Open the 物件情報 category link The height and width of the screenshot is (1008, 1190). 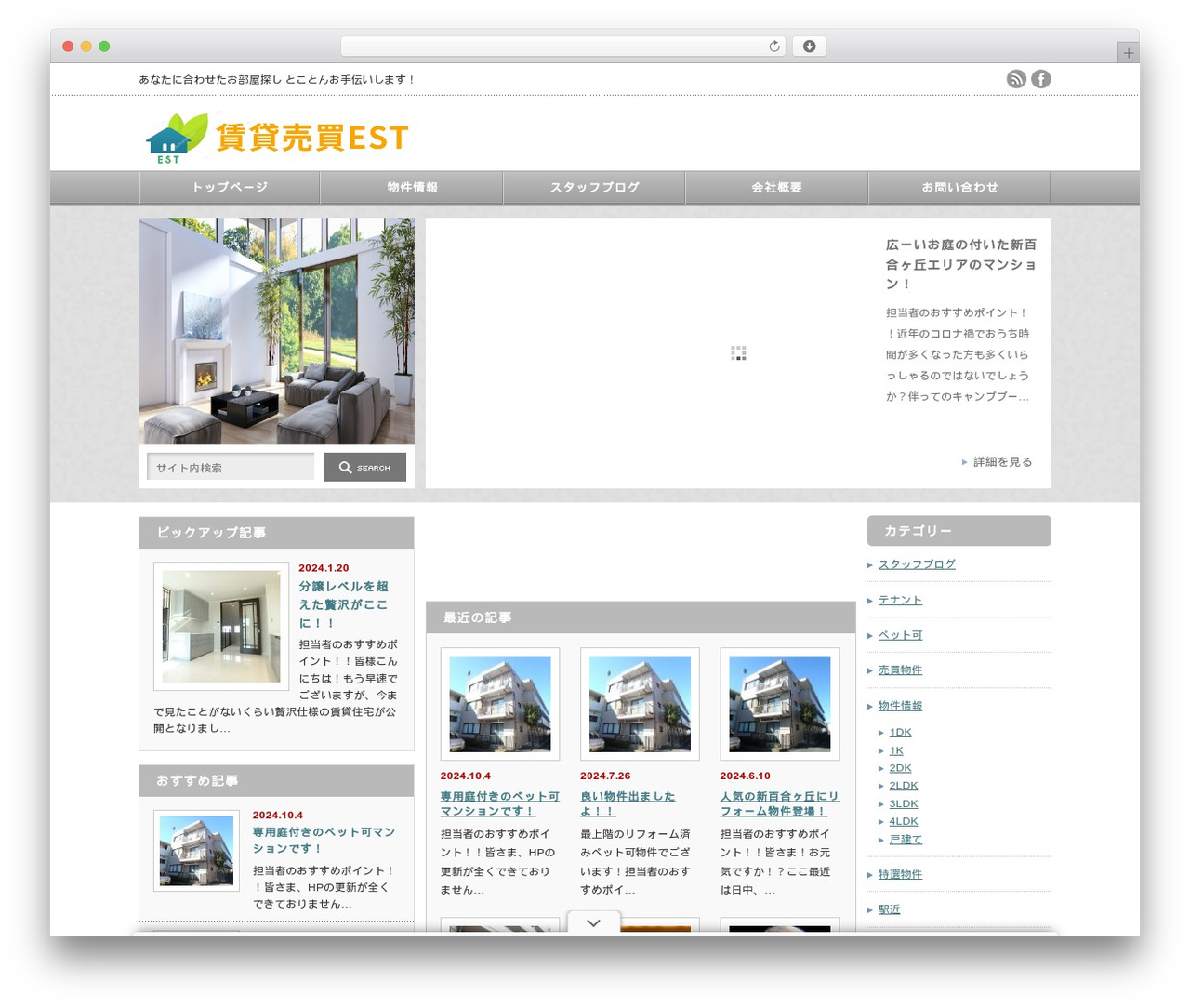(900, 706)
